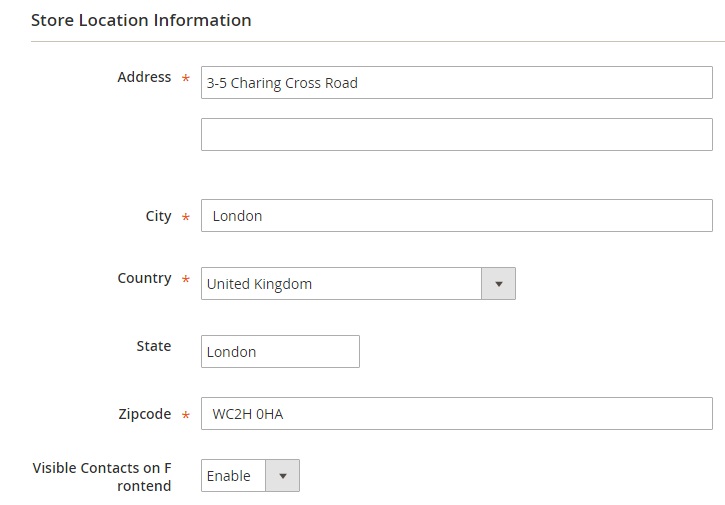The width and height of the screenshot is (725, 505).
Task: Click into the City field containing London
Action: click(457, 216)
